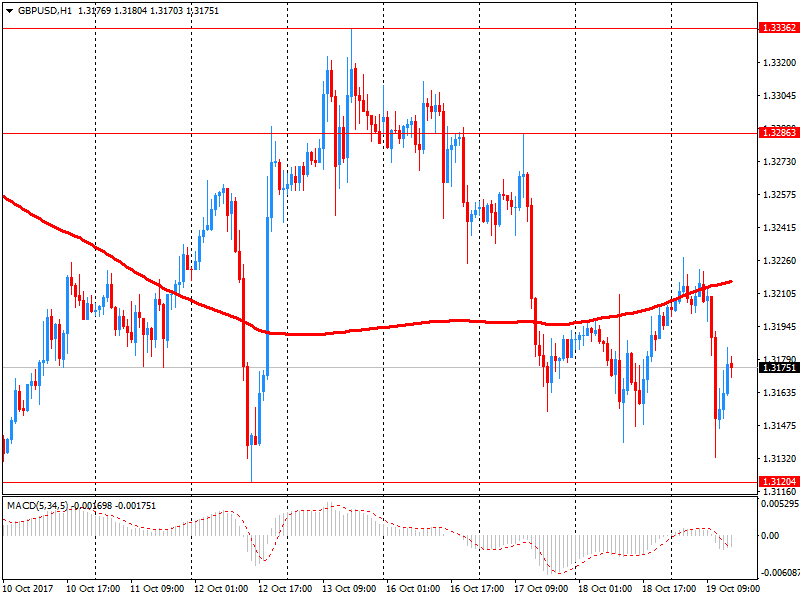Click the 10 Oct 17:00 time axis label
This screenshot has height=600, width=800.
[x=93, y=589]
